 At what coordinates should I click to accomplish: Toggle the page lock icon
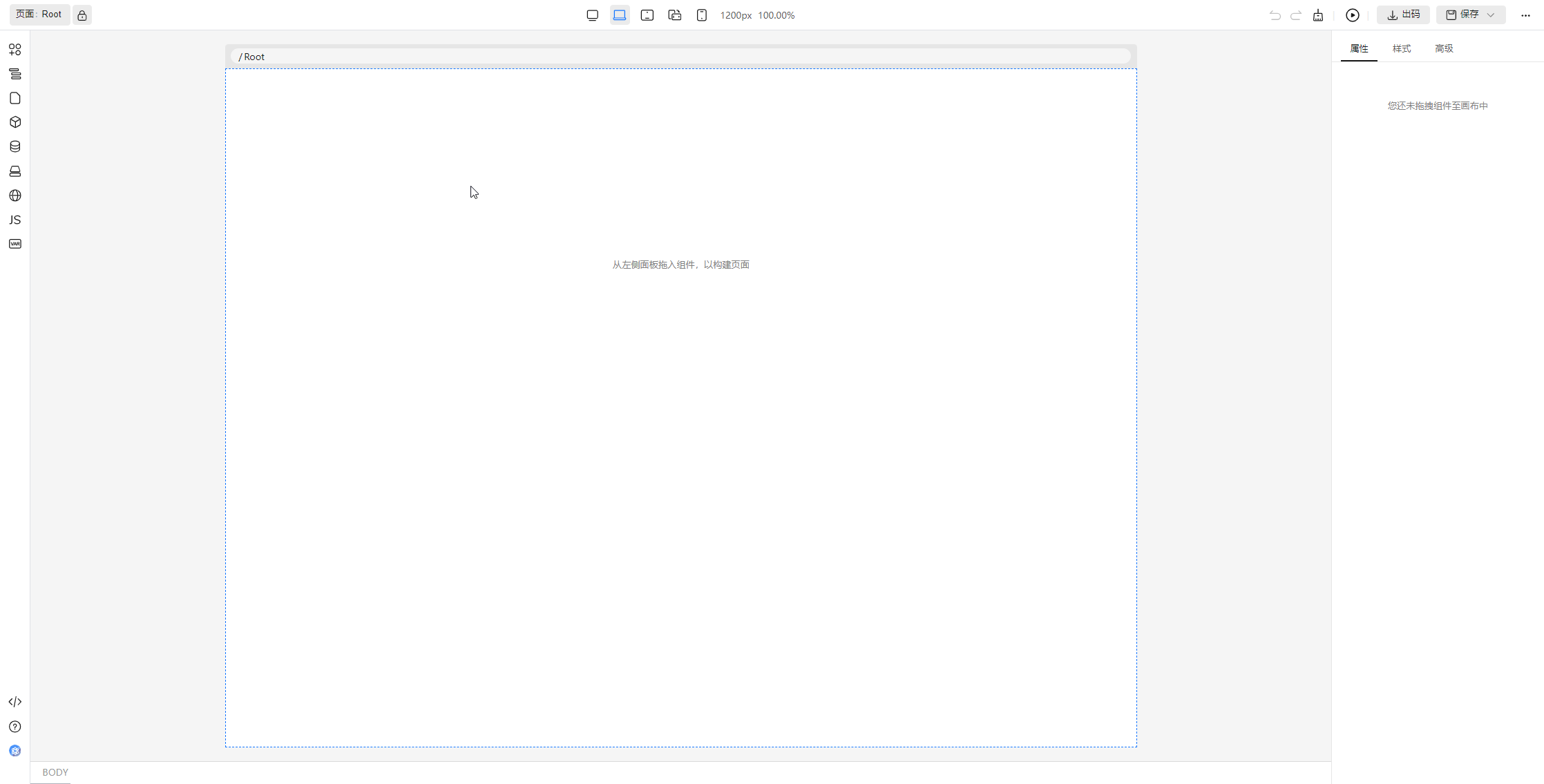[x=82, y=15]
